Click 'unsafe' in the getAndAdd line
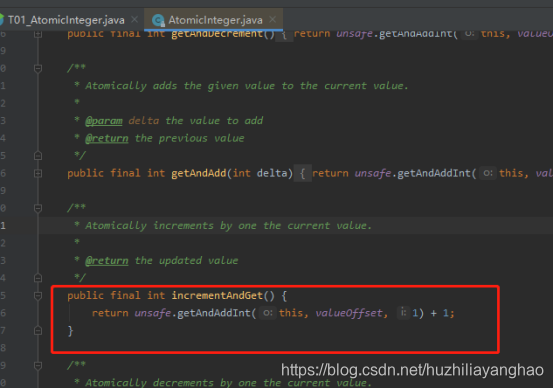Viewport: 554px width, 389px height. pos(373,173)
